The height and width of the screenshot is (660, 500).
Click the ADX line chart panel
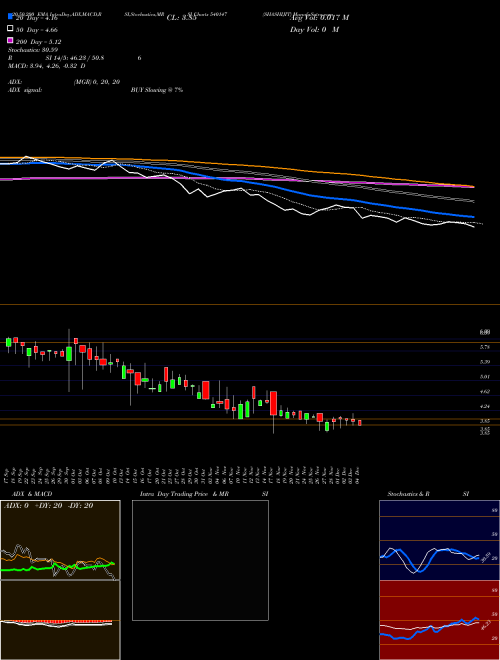click(60, 540)
